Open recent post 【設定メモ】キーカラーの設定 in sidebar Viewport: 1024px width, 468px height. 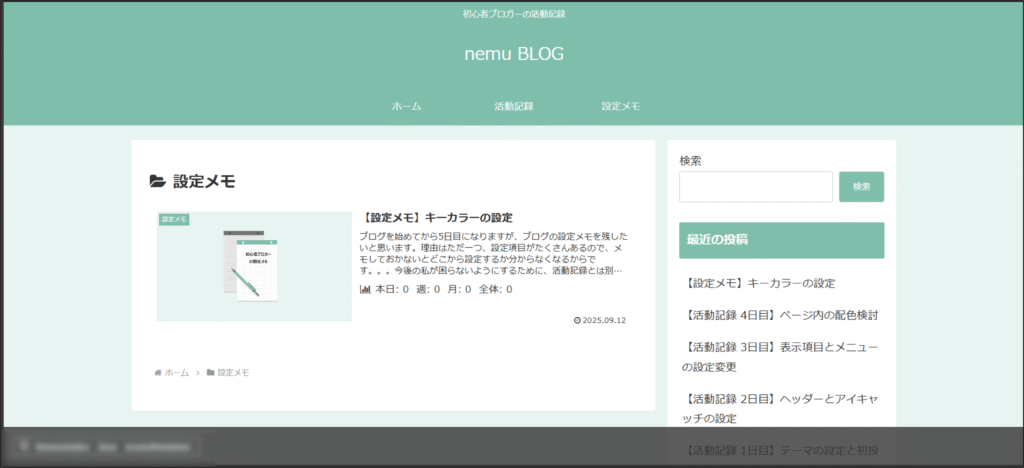(761, 284)
